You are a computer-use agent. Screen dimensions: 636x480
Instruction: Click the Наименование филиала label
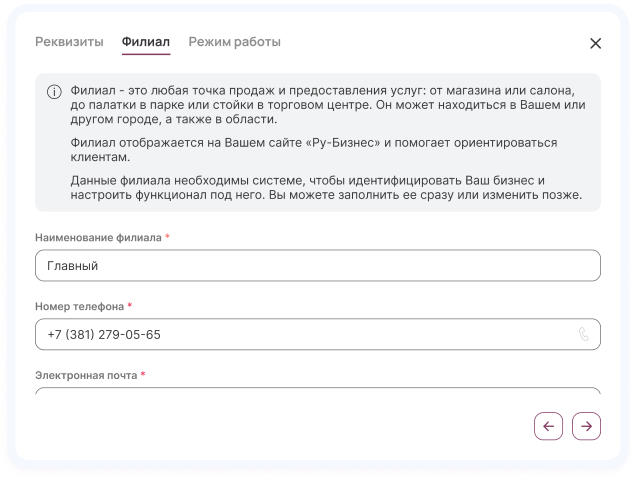[x=98, y=237]
